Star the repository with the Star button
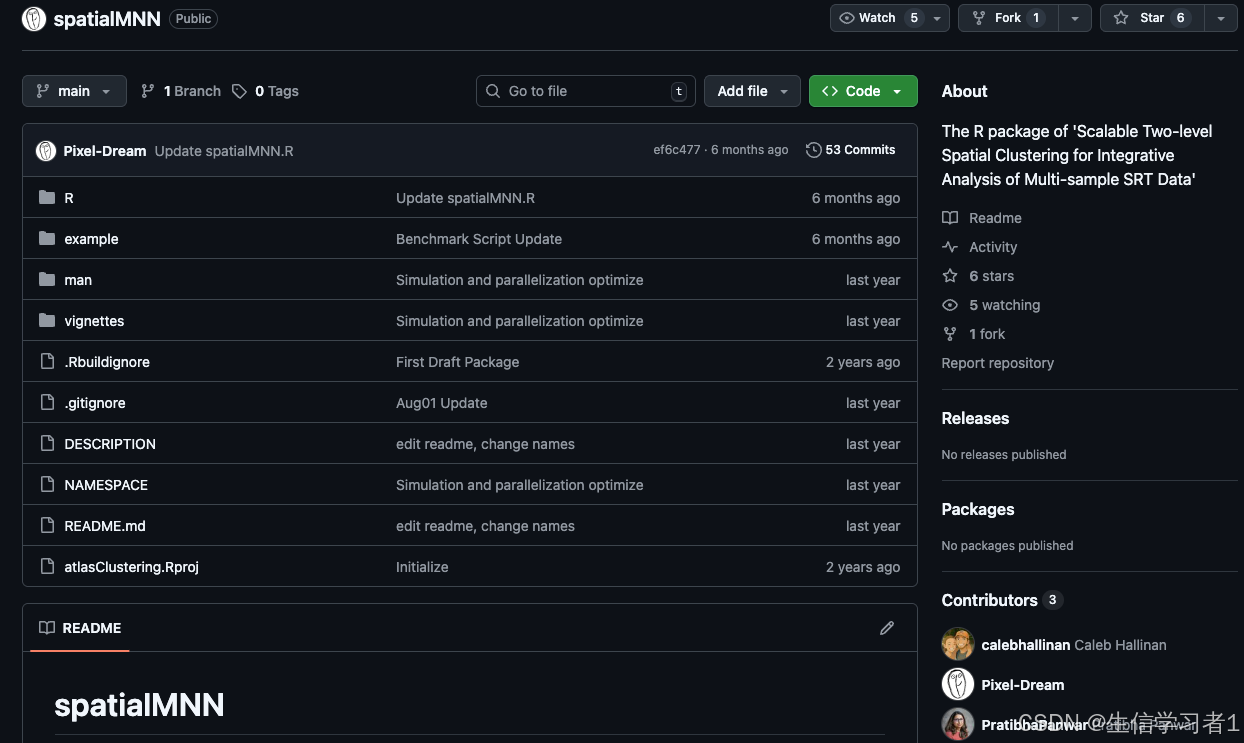 1151,18
